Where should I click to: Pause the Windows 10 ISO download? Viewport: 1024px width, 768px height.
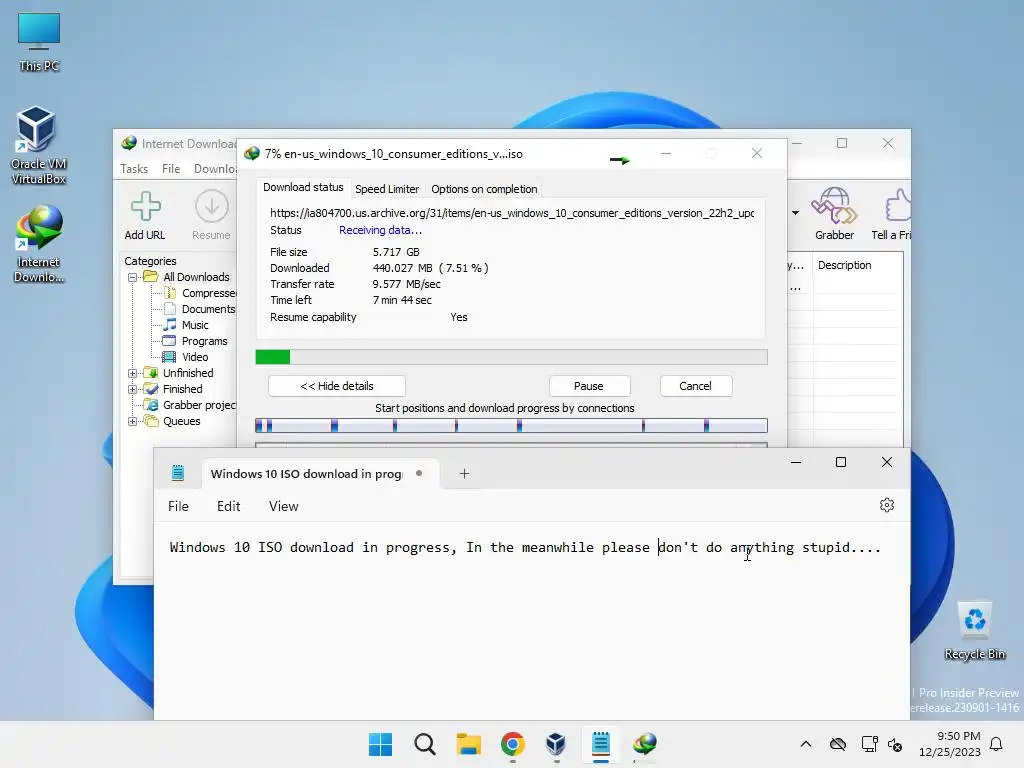[x=589, y=386]
